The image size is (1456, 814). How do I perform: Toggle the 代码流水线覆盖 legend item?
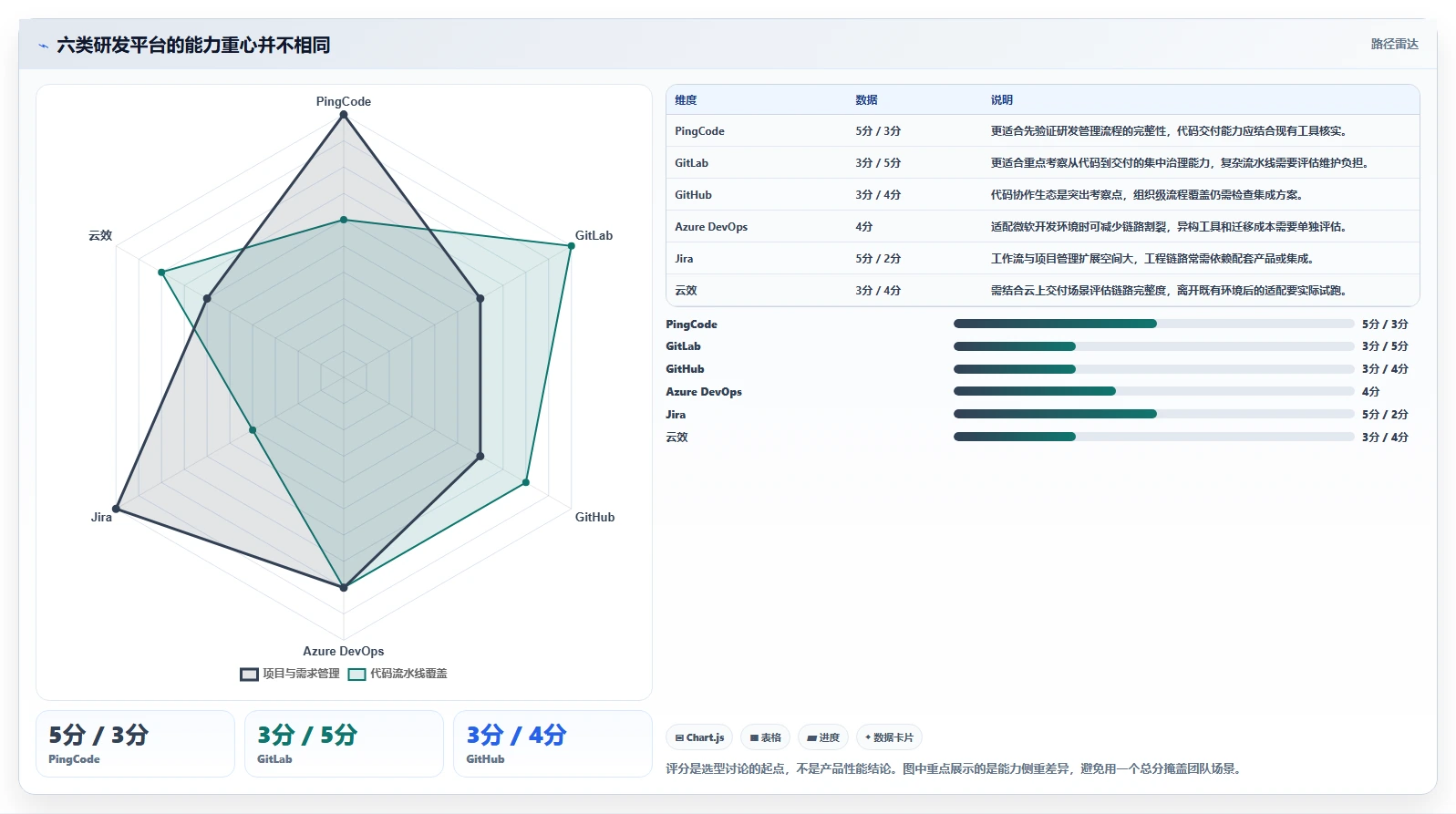pos(398,674)
